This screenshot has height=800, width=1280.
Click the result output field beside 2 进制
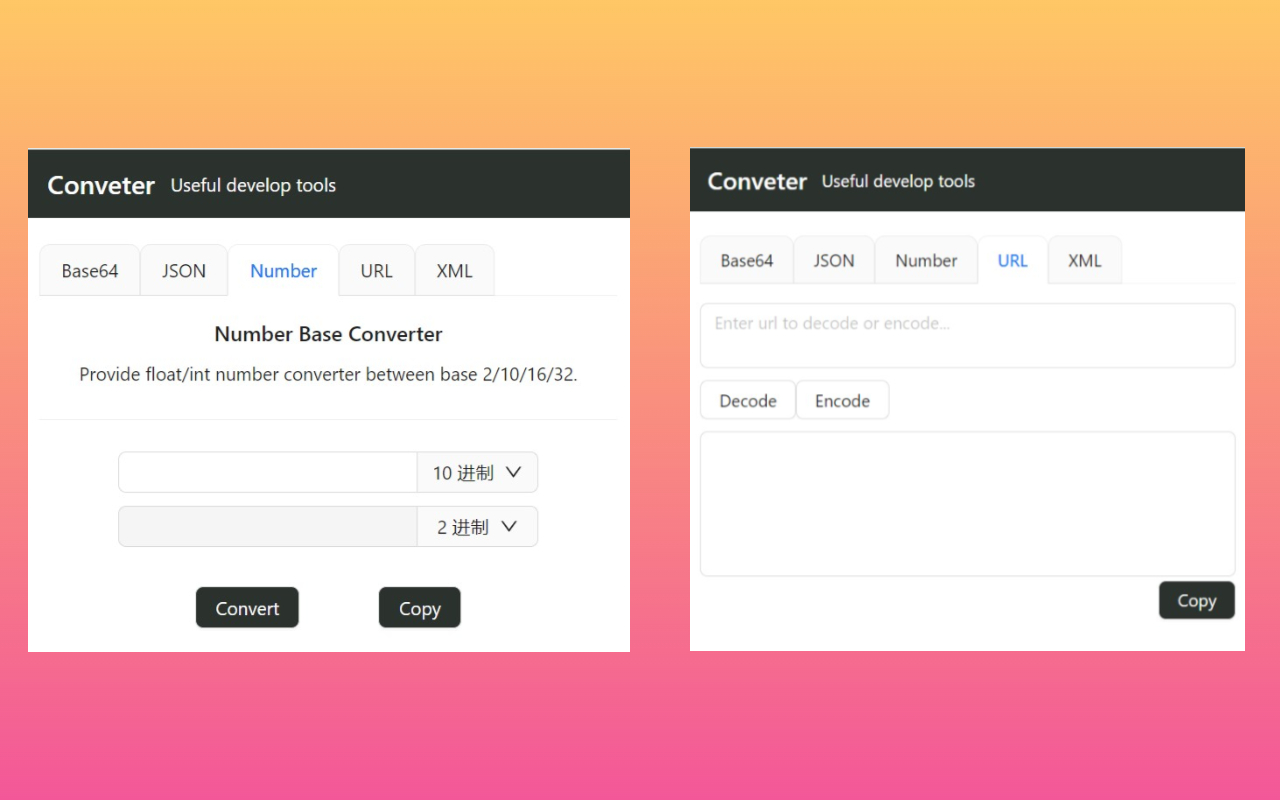click(x=268, y=527)
